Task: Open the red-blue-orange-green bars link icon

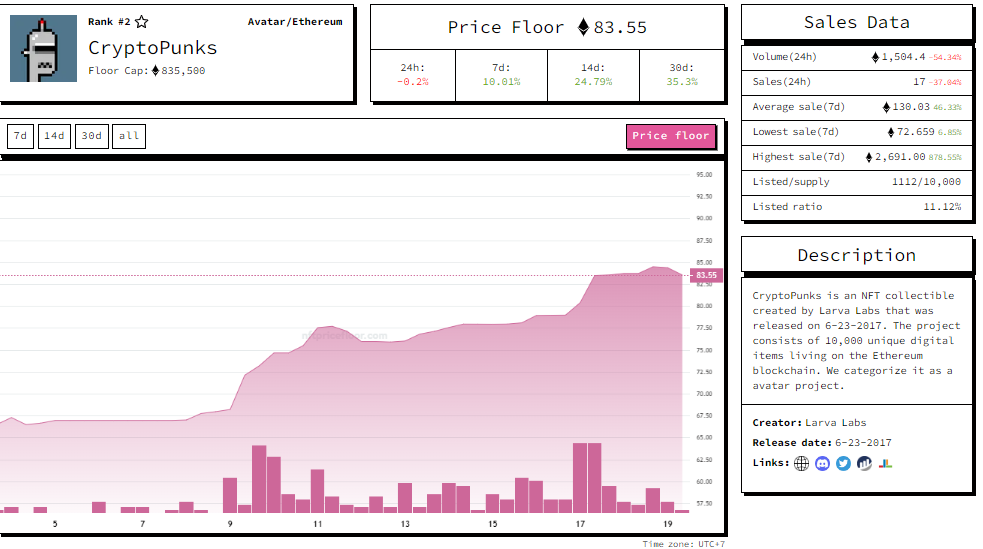Action: [885, 463]
